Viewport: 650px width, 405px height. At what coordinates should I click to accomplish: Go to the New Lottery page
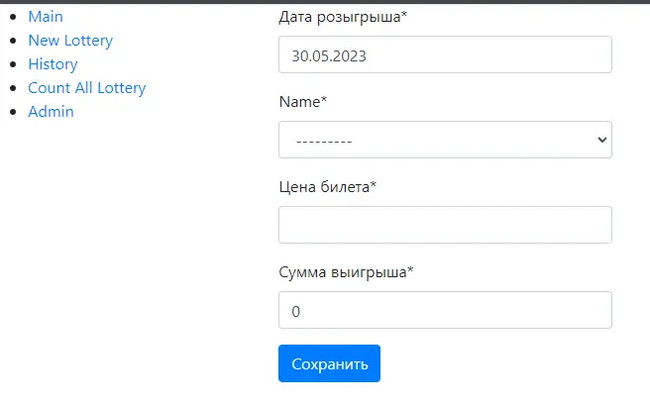[70, 41]
